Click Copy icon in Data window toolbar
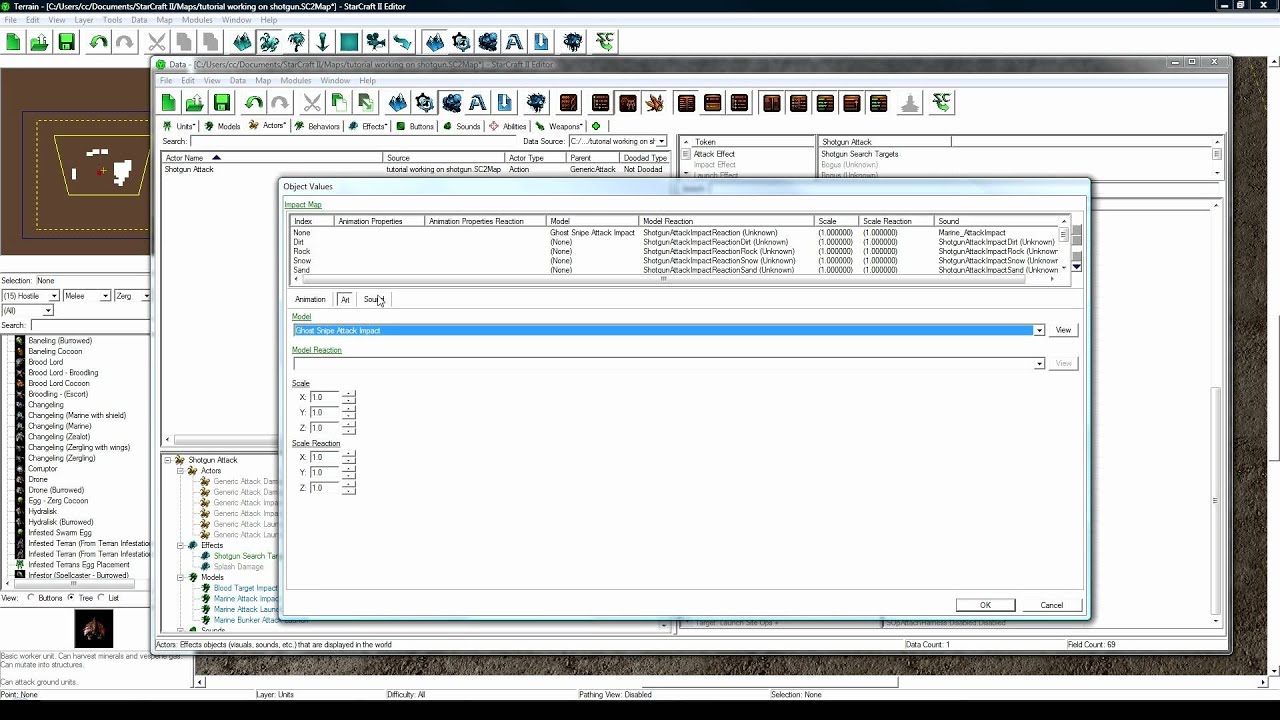The width and height of the screenshot is (1280, 720). tap(339, 102)
